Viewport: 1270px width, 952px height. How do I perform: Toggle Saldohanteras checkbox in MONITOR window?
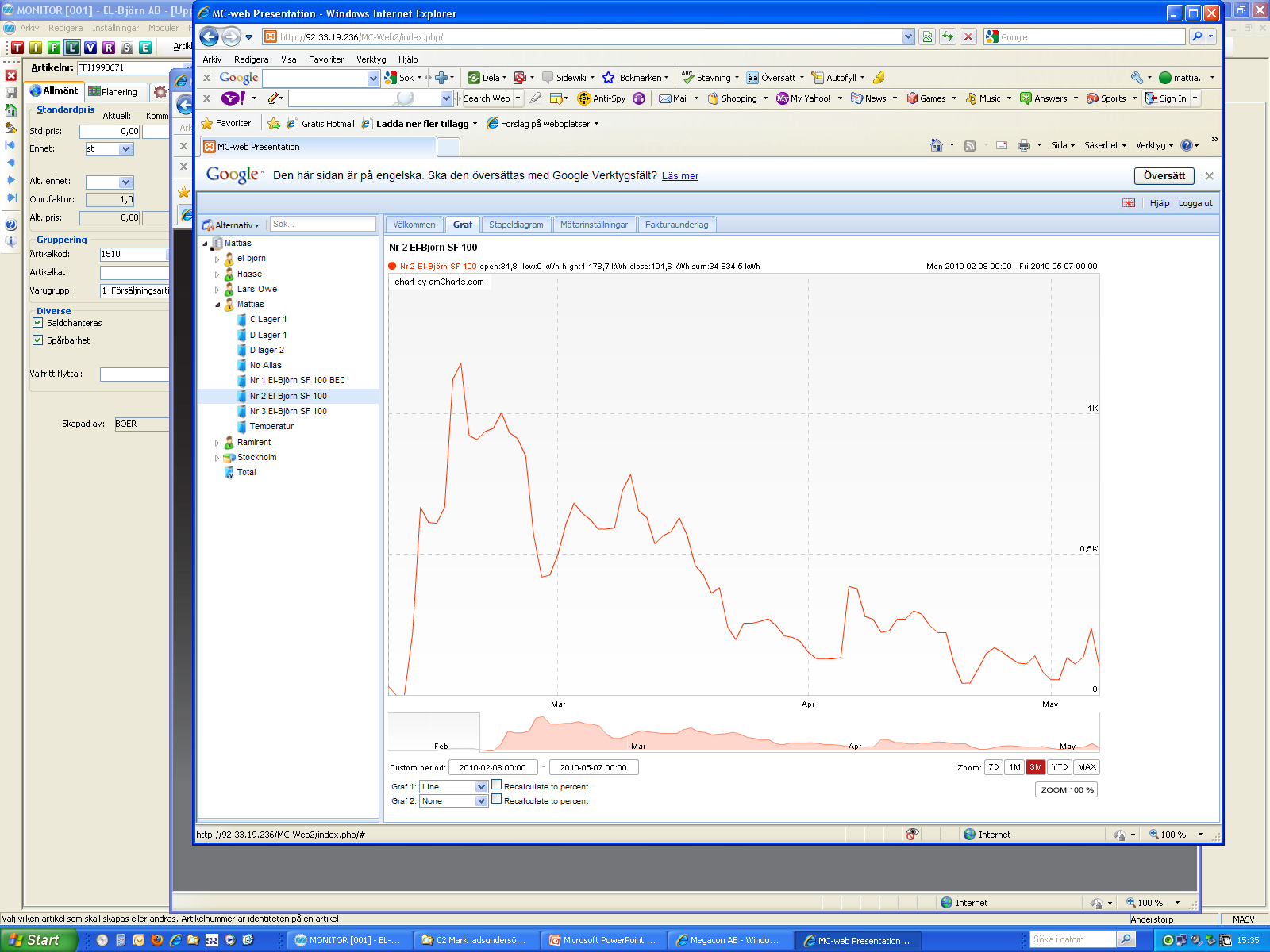point(37,323)
